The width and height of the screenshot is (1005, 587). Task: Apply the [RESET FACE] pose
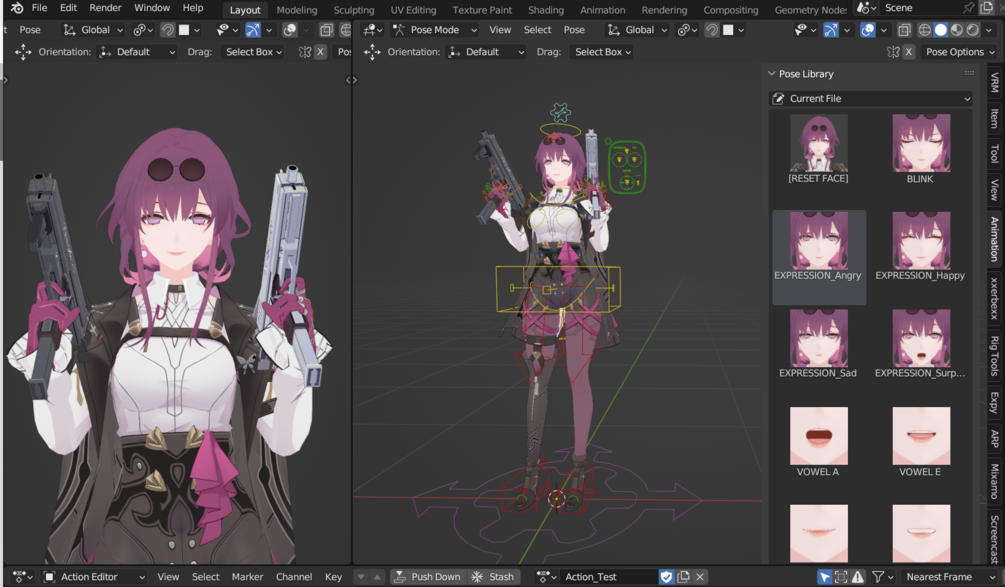(x=818, y=150)
